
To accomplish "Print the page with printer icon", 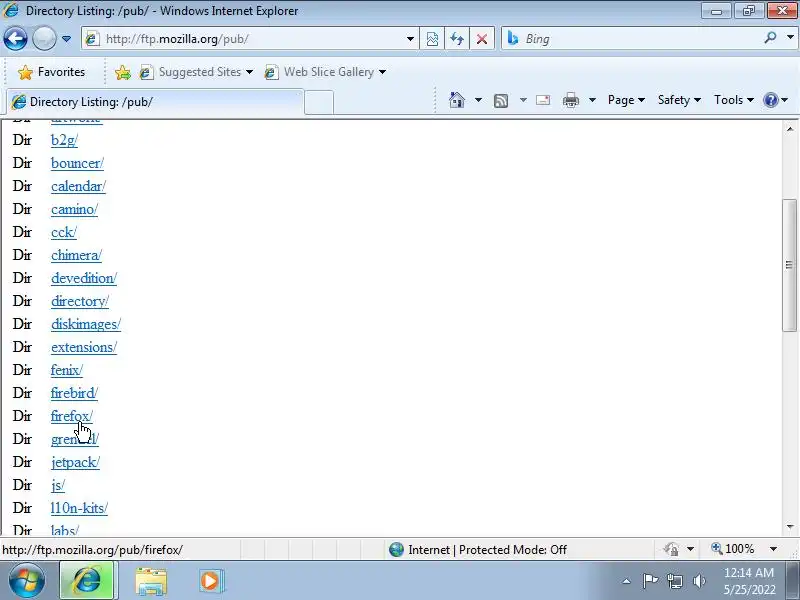I will point(570,100).
